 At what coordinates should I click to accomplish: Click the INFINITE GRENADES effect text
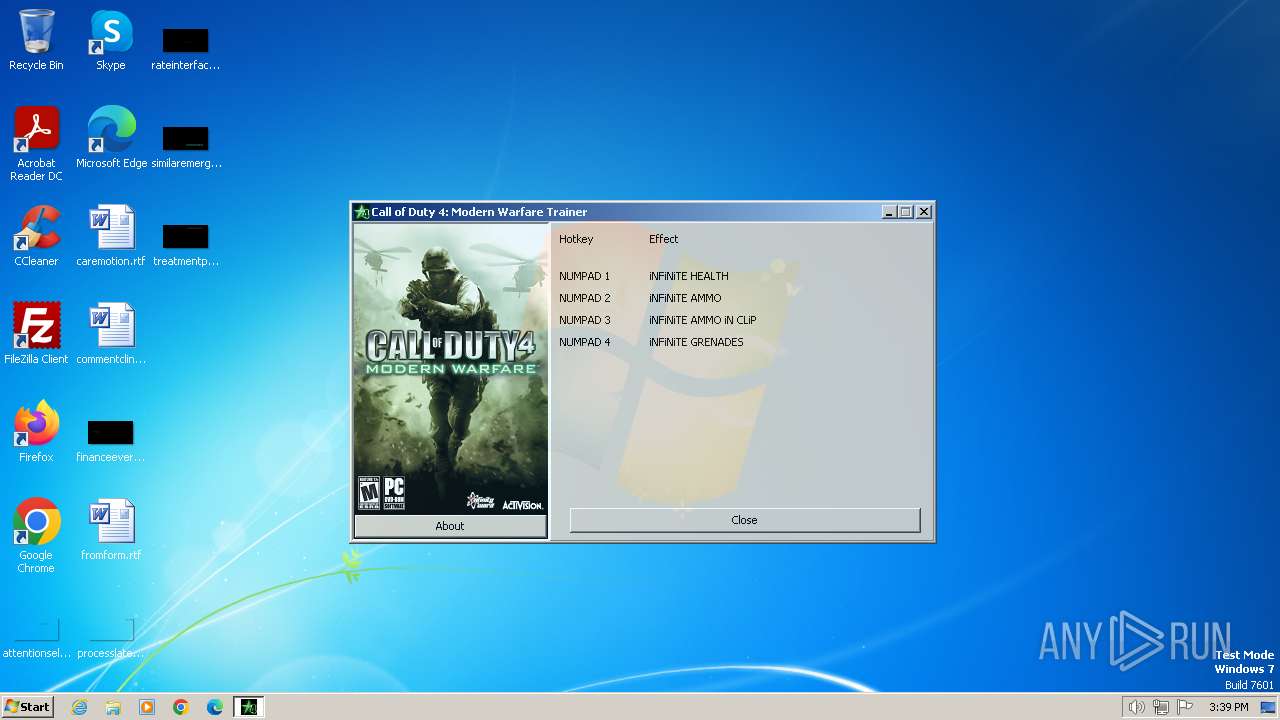point(696,342)
